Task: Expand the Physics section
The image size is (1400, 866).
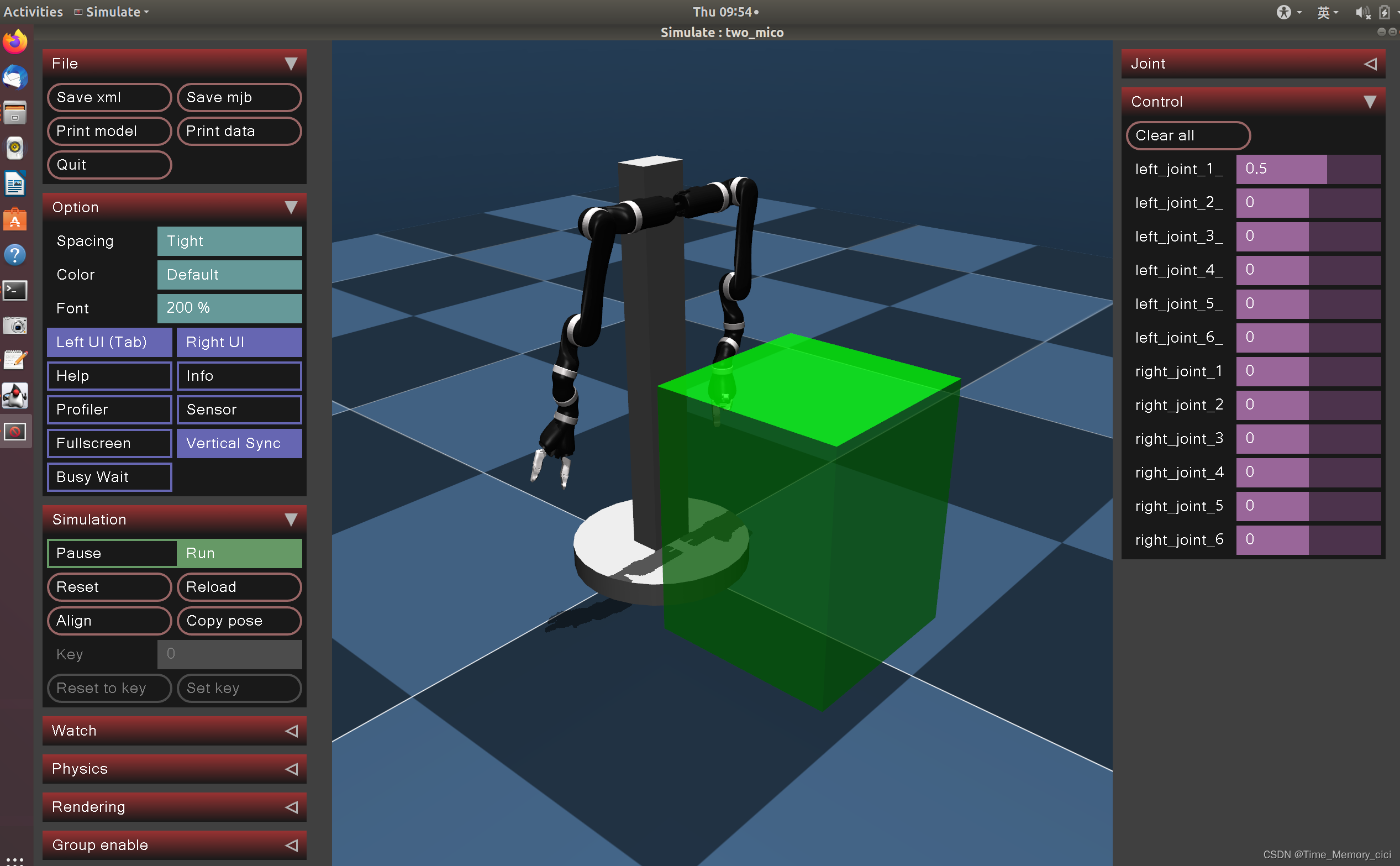Action: (x=174, y=769)
